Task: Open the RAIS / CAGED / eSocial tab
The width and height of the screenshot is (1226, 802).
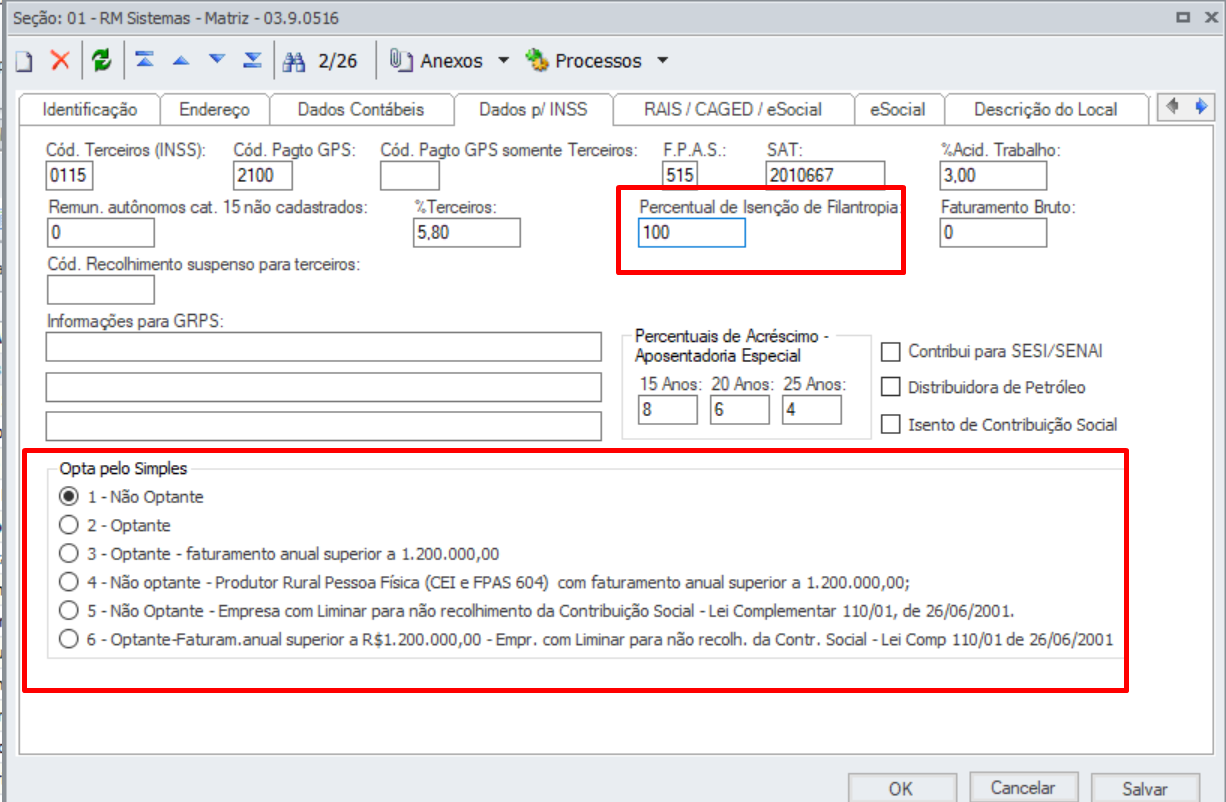Action: point(732,109)
